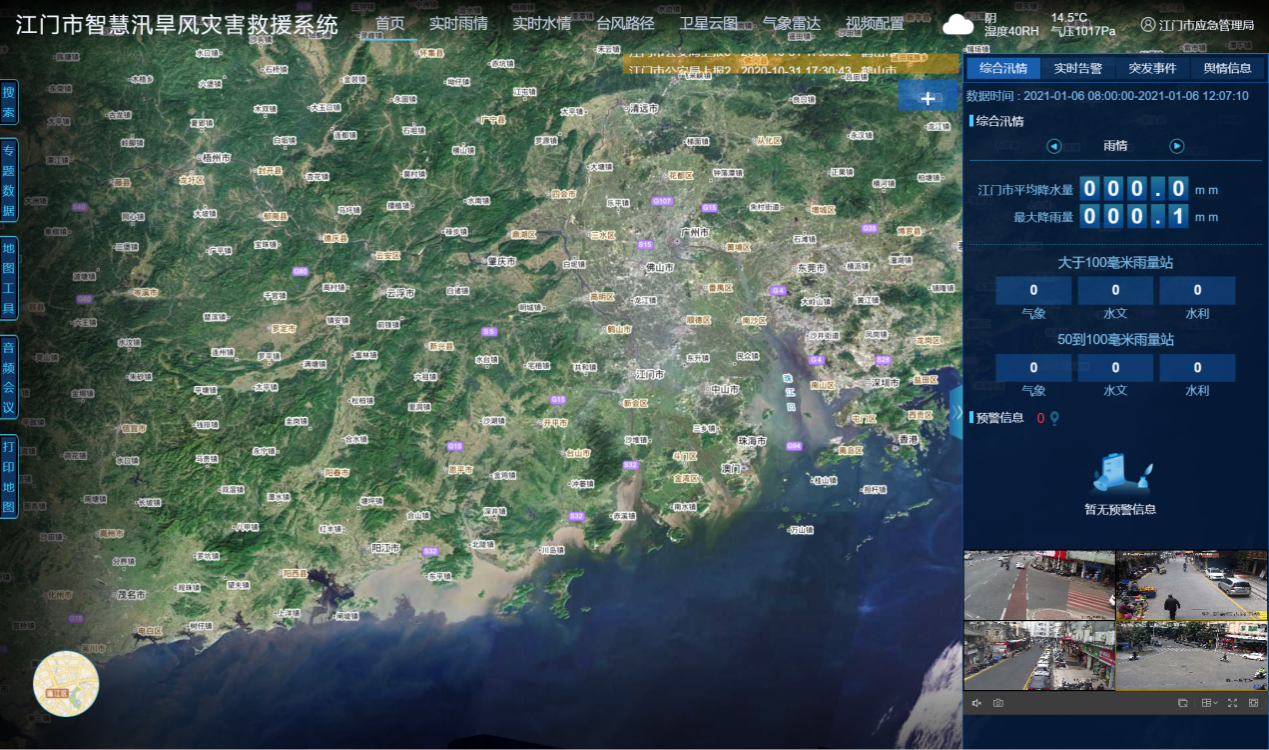Image resolution: width=1269 pixels, height=750 pixels.
Task: Open the 实时雨情 menu
Action: [459, 24]
